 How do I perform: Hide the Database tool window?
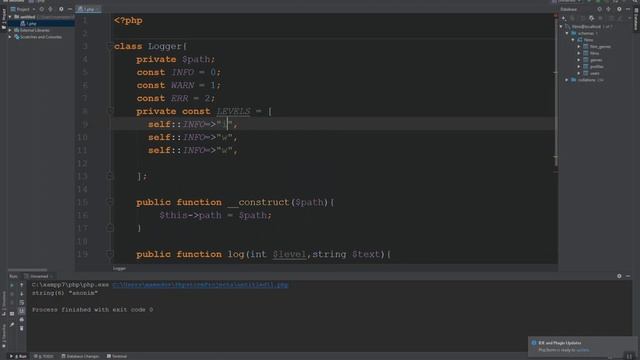tap(628, 9)
